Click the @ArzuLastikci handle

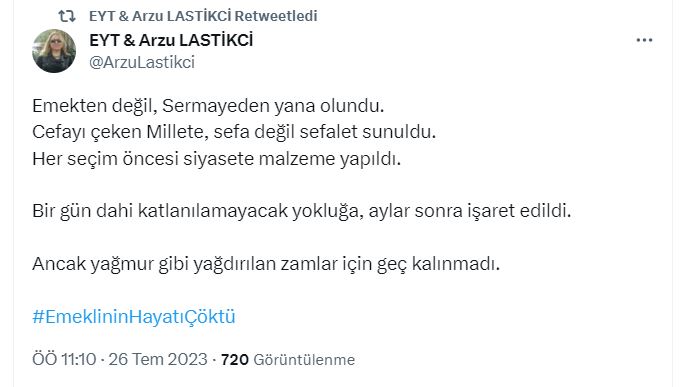tap(142, 62)
